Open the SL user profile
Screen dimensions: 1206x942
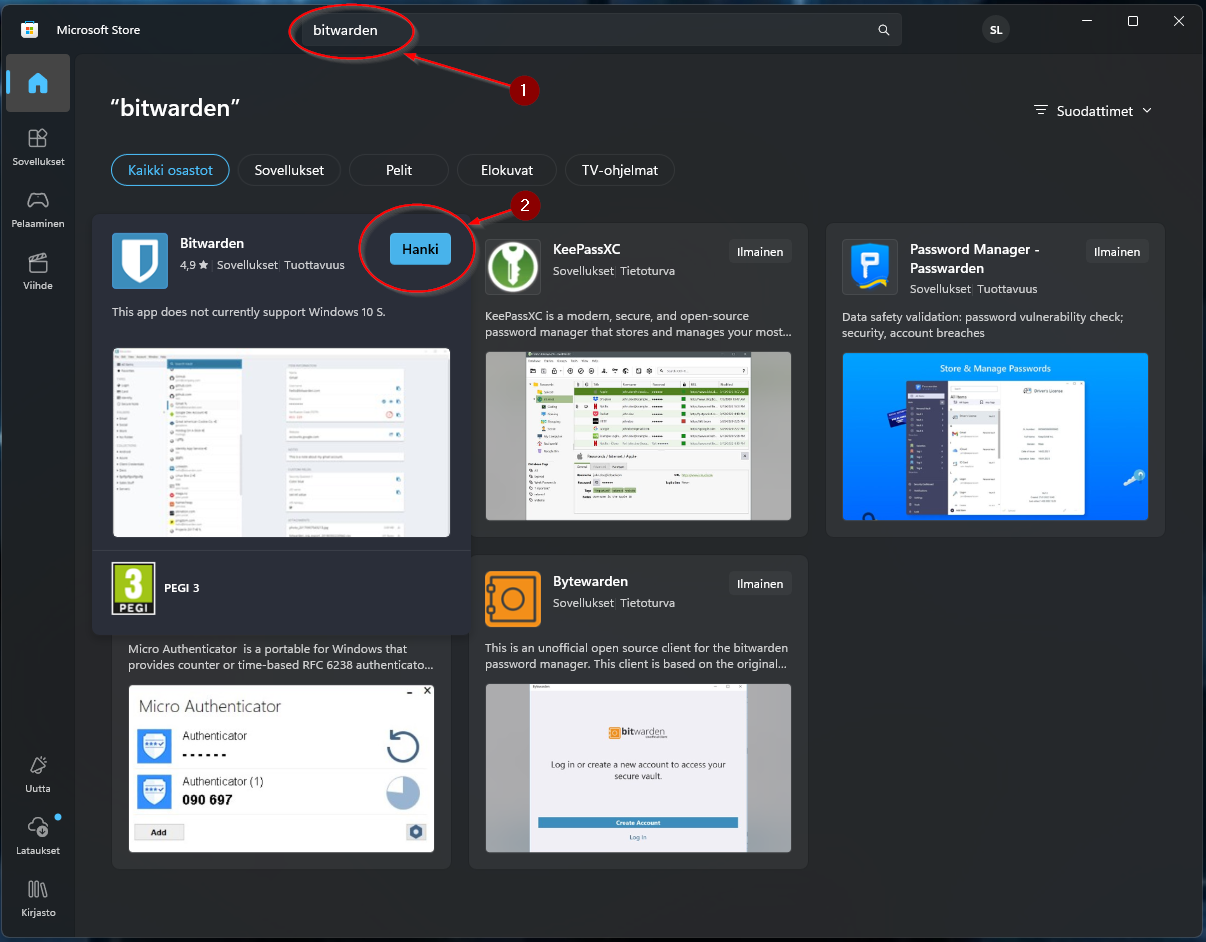996,30
